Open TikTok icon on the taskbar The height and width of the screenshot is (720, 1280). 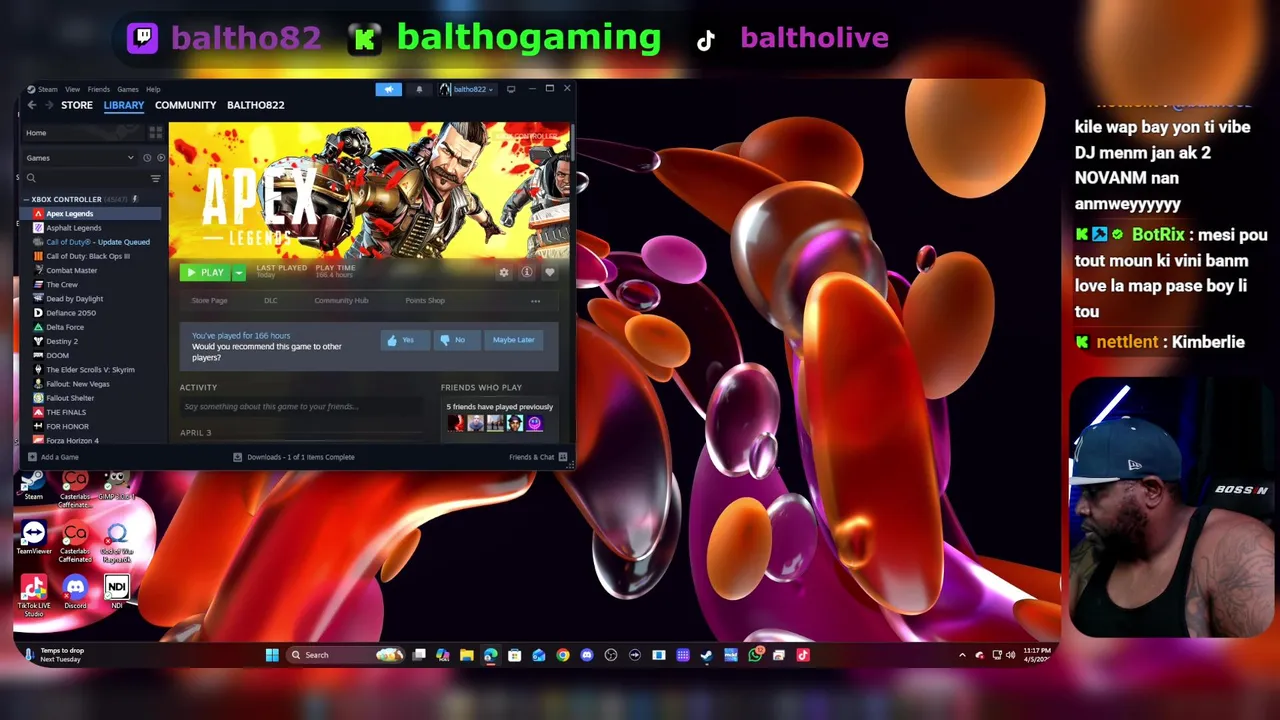803,655
